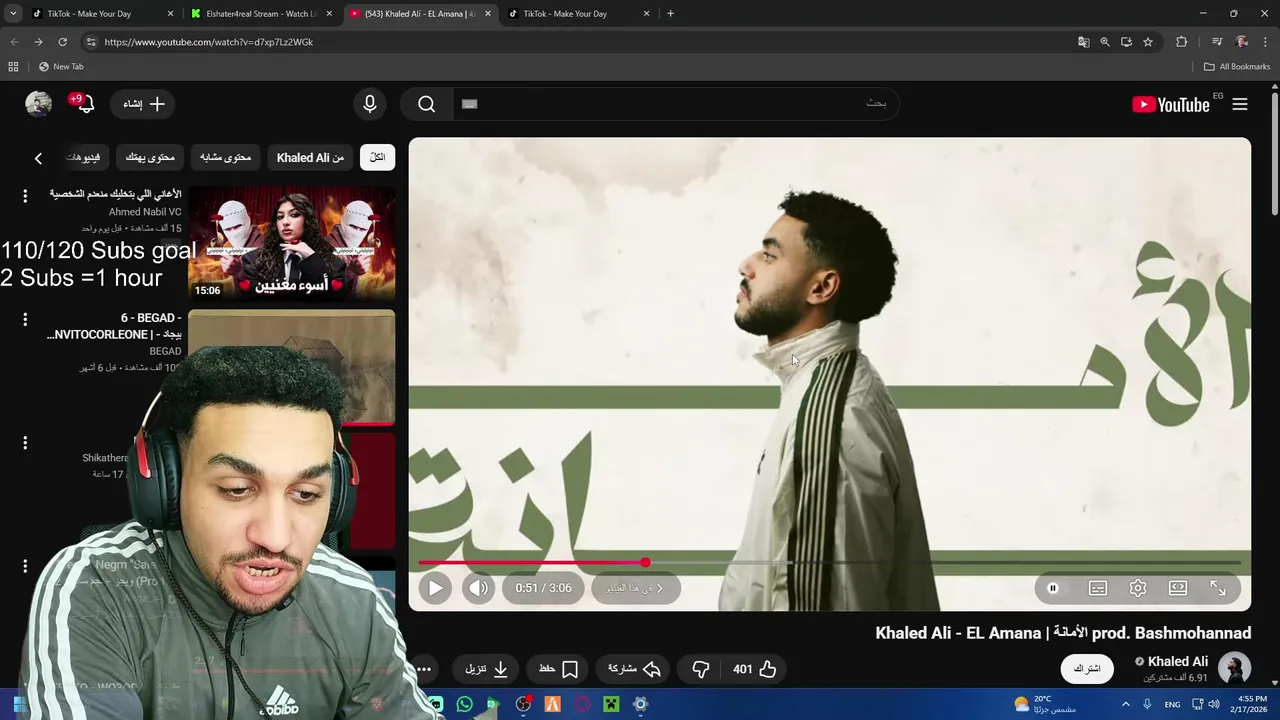Mute the video volume speaker icon
The width and height of the screenshot is (1280, 720).
pos(478,588)
